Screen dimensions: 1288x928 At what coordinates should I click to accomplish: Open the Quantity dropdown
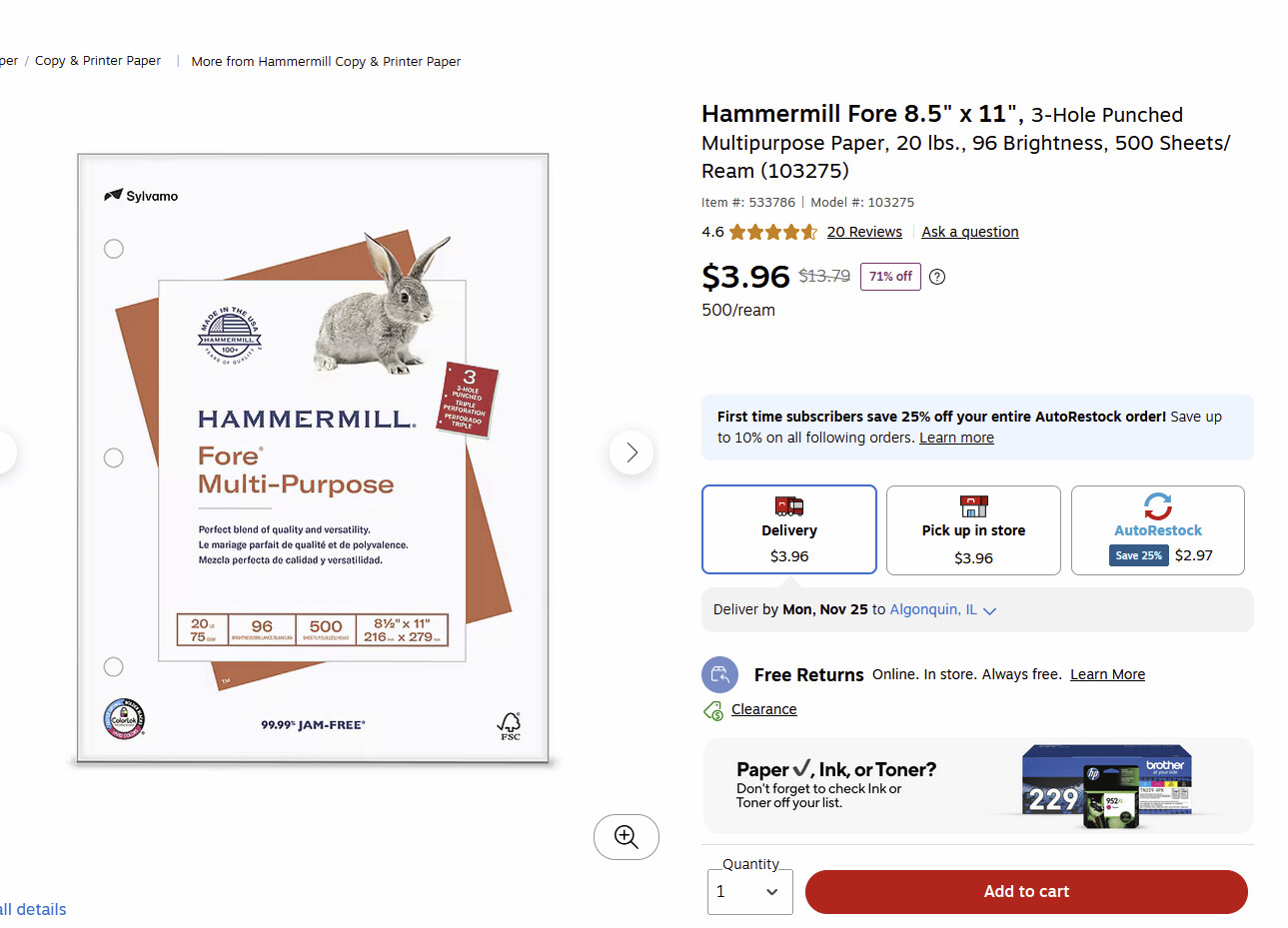coord(750,892)
